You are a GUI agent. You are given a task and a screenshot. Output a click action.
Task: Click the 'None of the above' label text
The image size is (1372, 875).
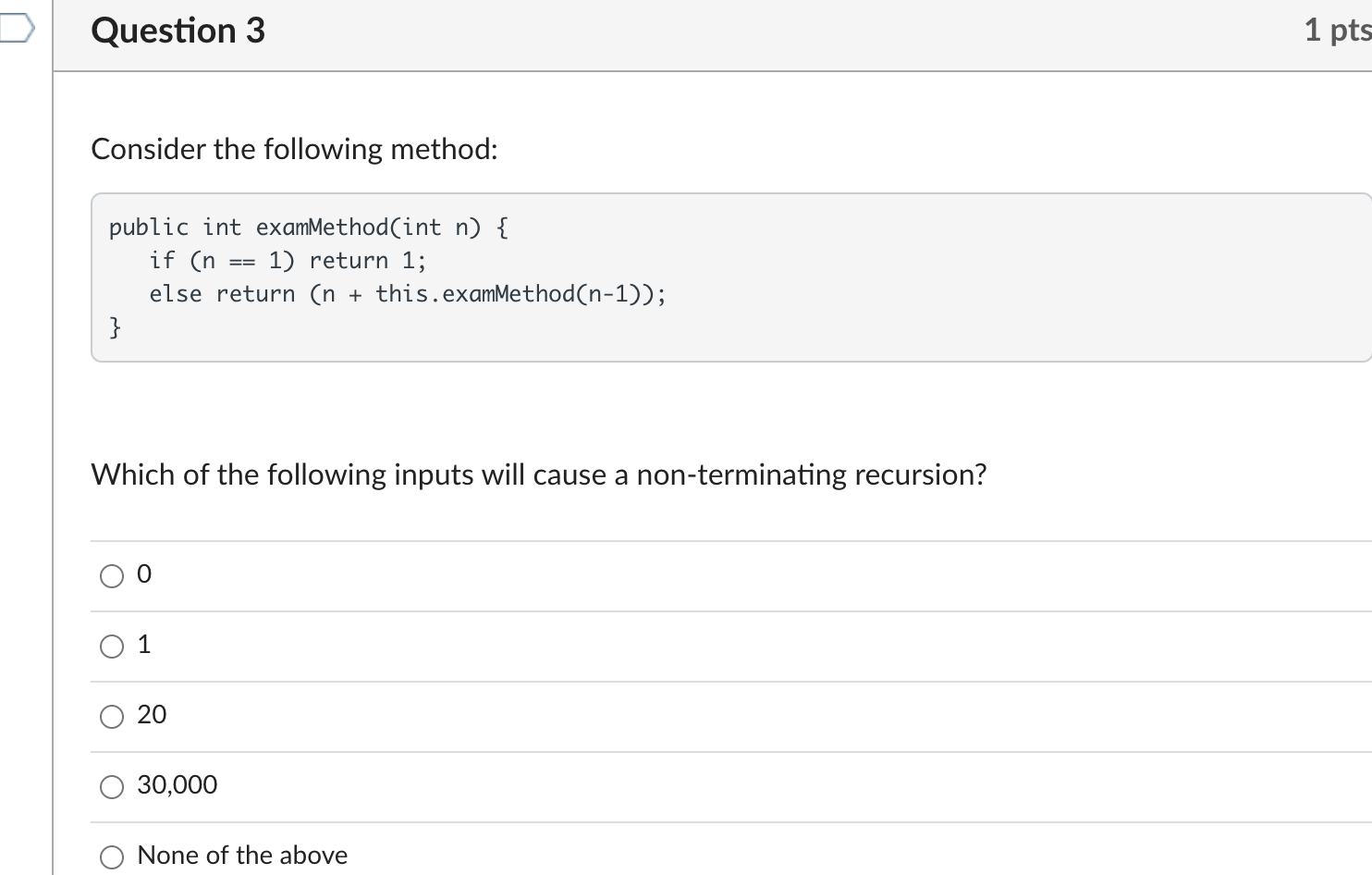(x=242, y=856)
